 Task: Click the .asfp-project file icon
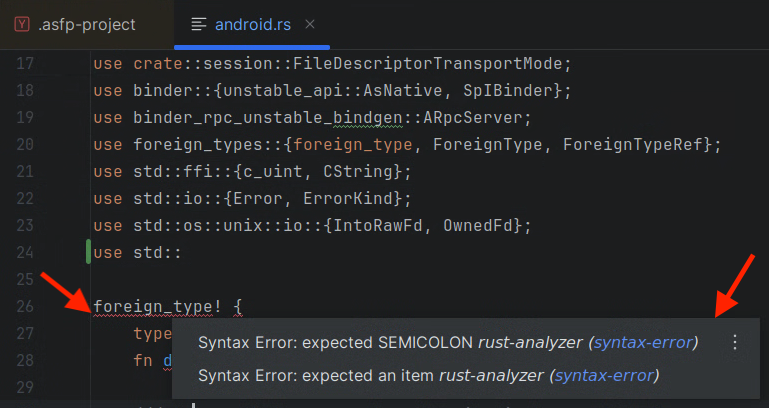point(22,24)
